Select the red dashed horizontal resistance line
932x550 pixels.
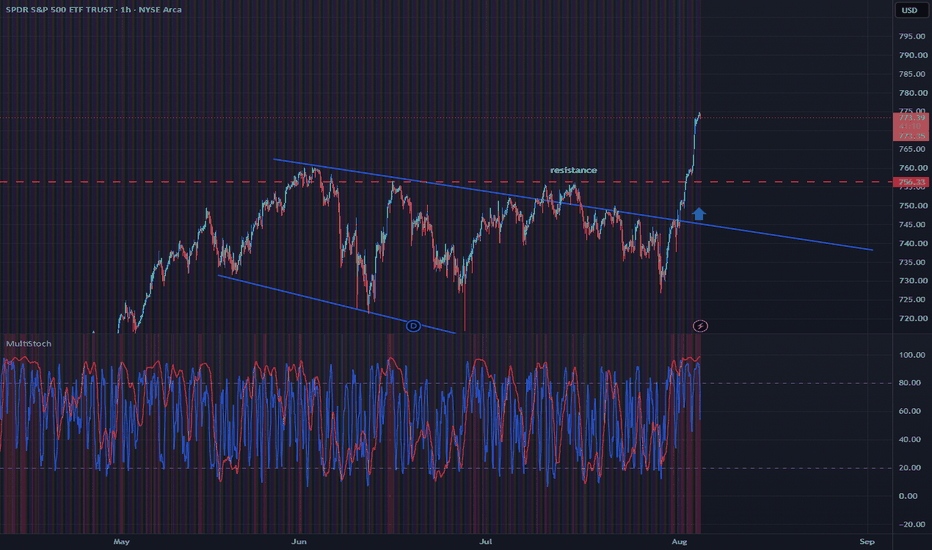446,182
